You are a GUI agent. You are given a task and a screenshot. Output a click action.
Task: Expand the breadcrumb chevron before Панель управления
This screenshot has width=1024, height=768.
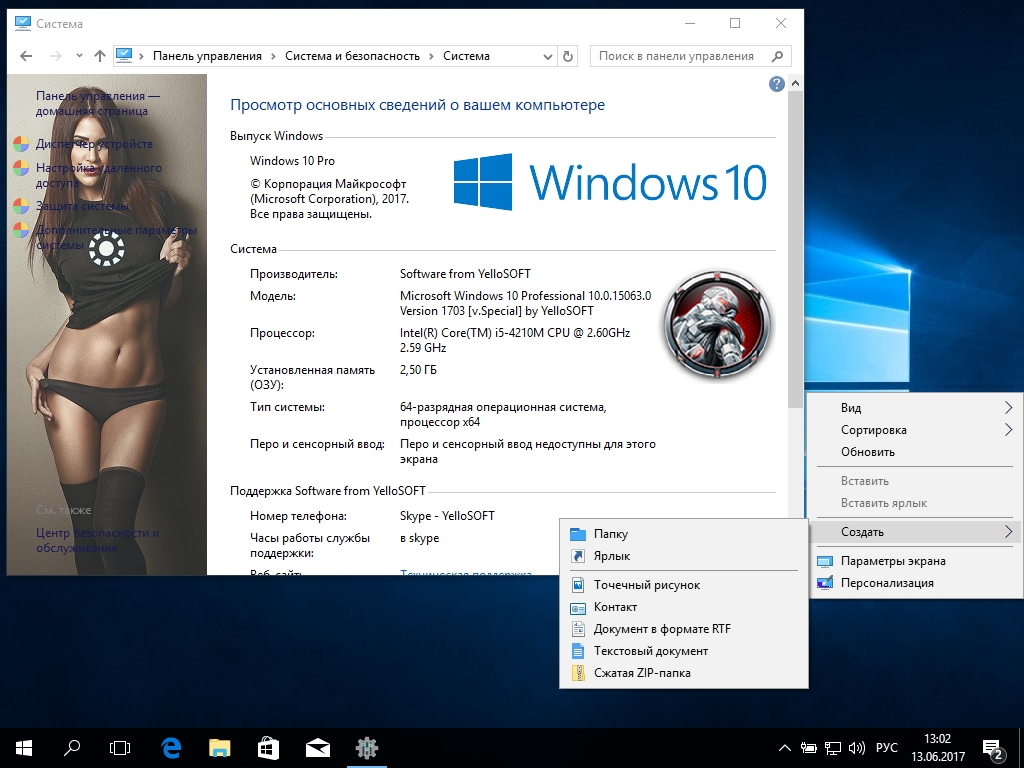tap(141, 56)
